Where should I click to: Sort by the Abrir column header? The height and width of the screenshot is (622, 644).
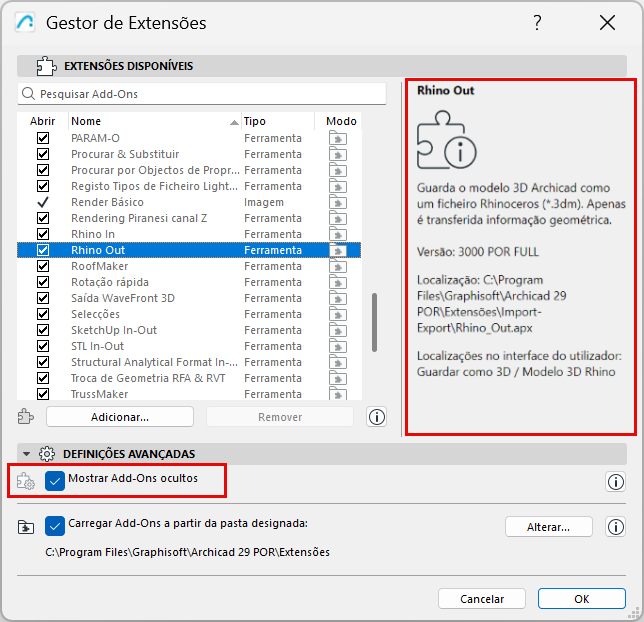(43, 121)
